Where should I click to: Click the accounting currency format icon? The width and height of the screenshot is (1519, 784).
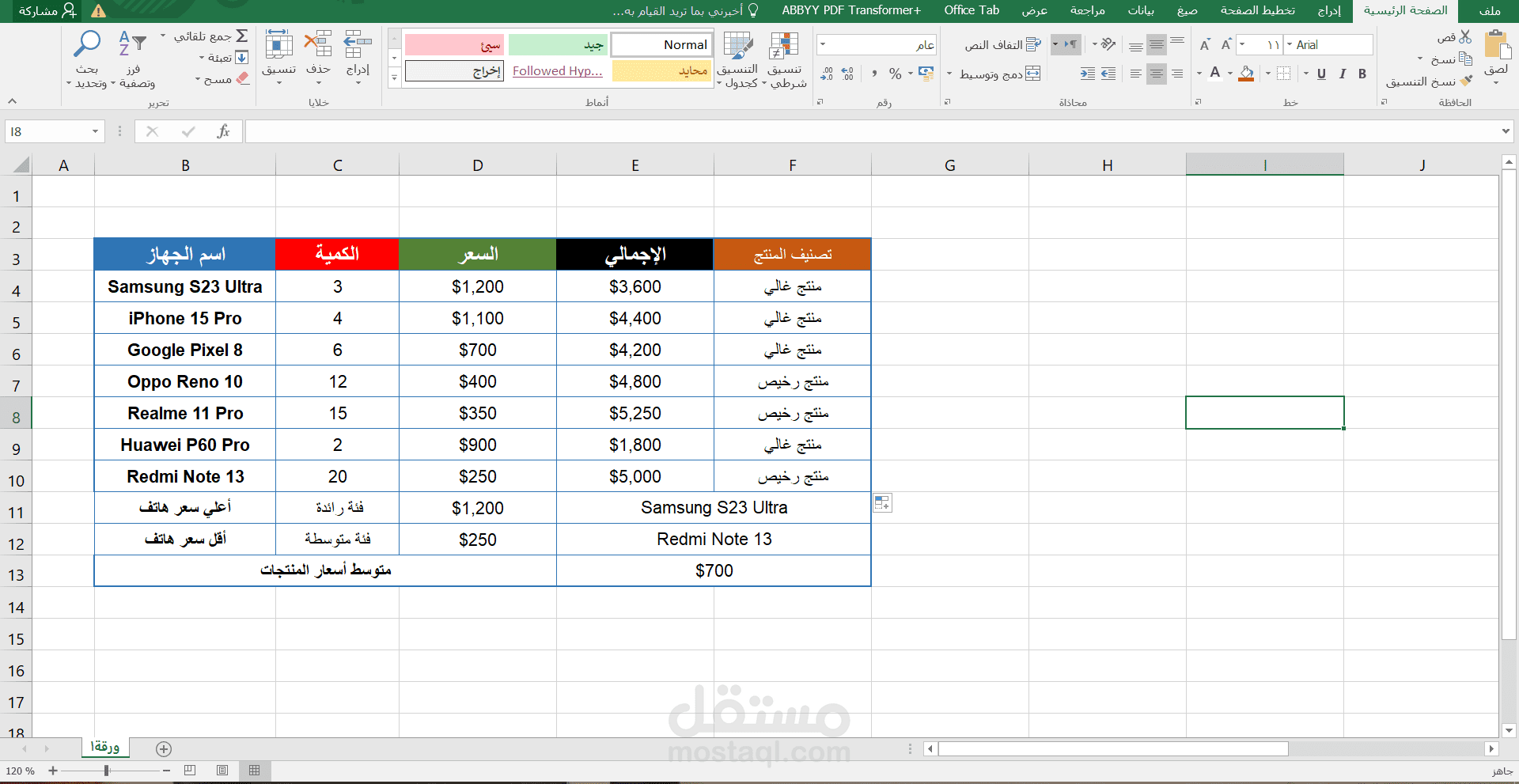click(x=926, y=74)
